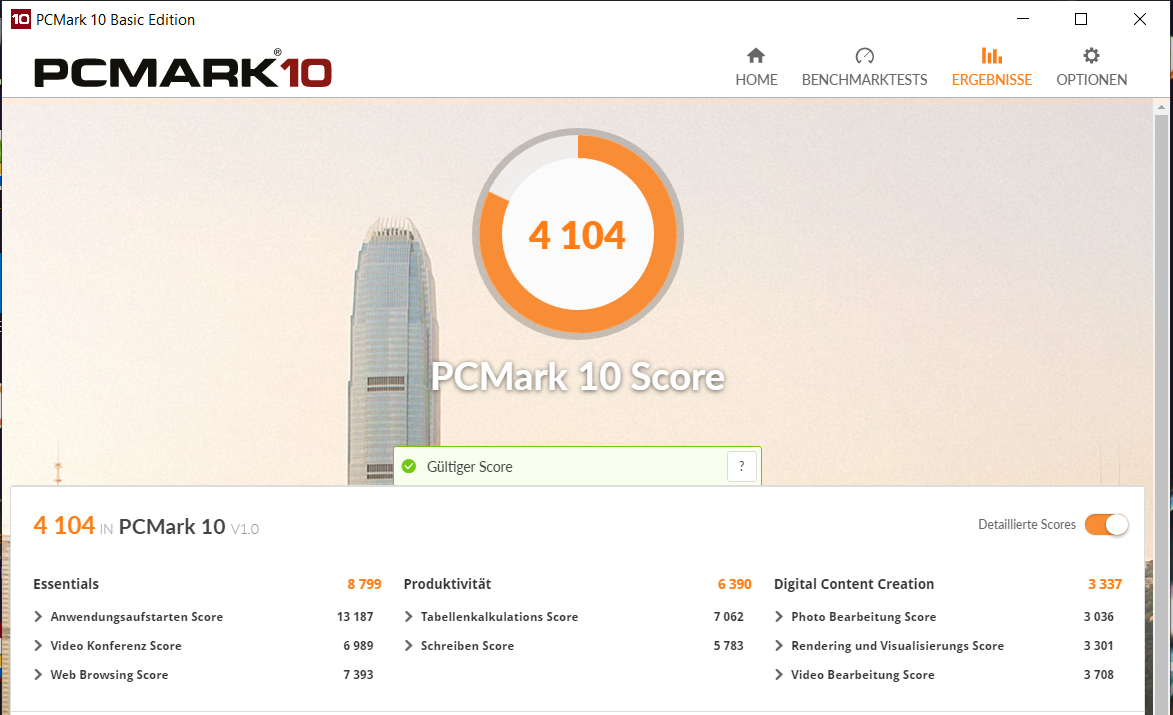Select the Ergebnisse bar chart icon
1173x715 pixels.
click(991, 55)
